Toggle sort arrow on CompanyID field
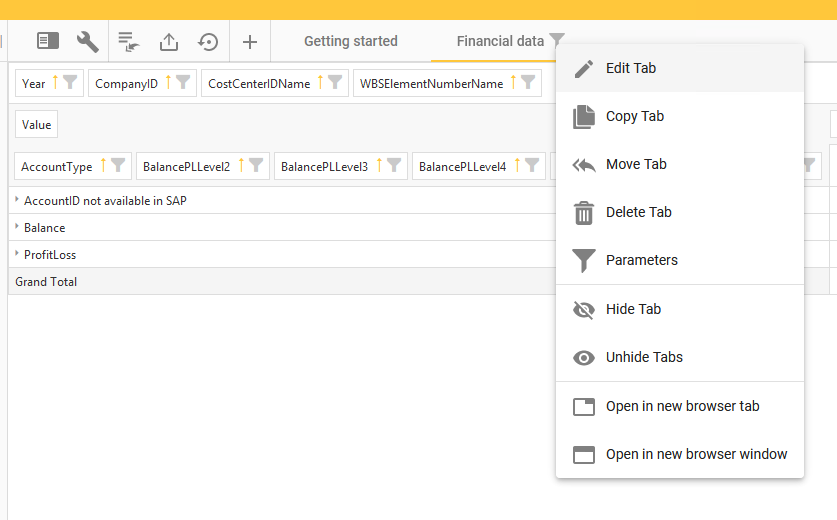 pos(168,82)
